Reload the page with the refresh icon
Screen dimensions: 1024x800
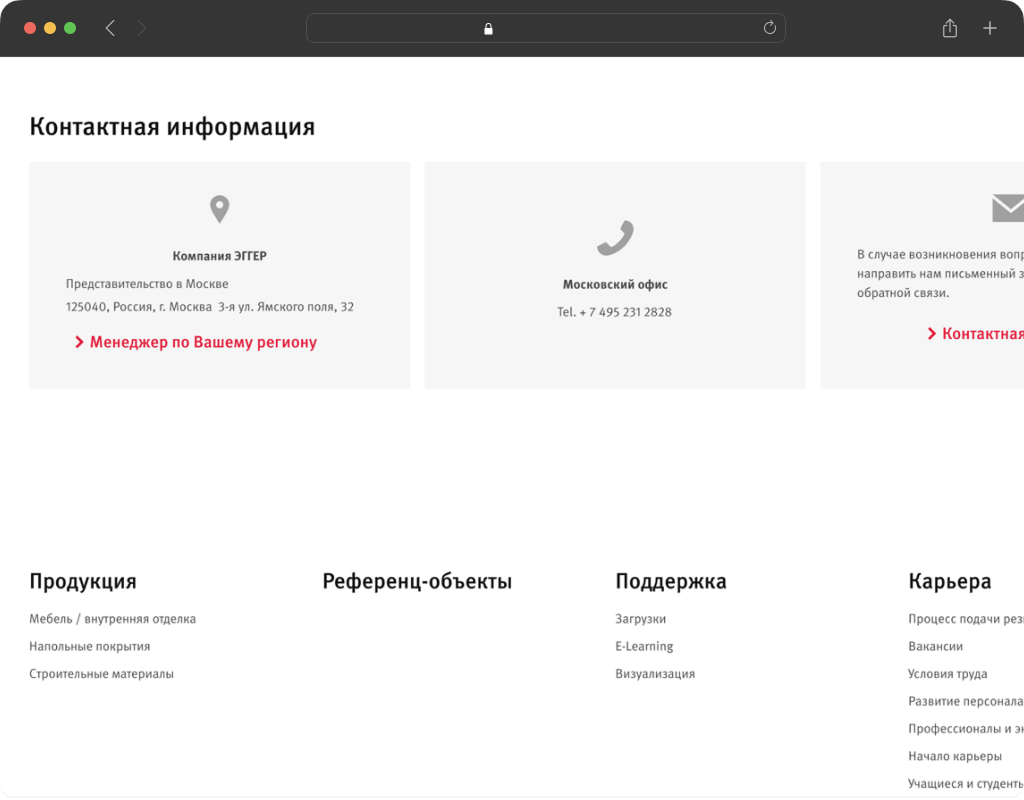point(769,28)
